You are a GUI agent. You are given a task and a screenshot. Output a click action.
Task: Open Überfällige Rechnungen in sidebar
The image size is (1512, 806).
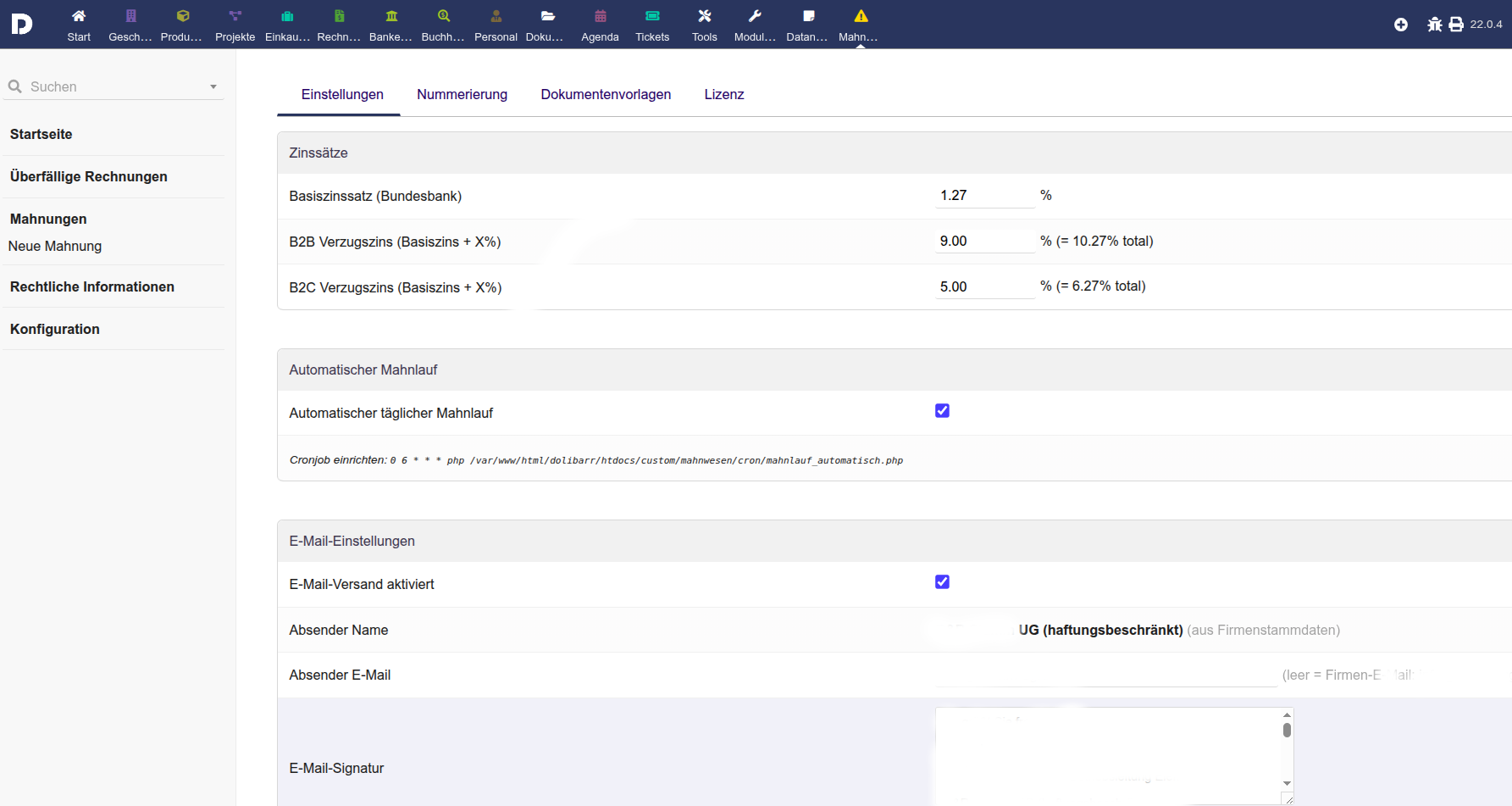coord(89,176)
